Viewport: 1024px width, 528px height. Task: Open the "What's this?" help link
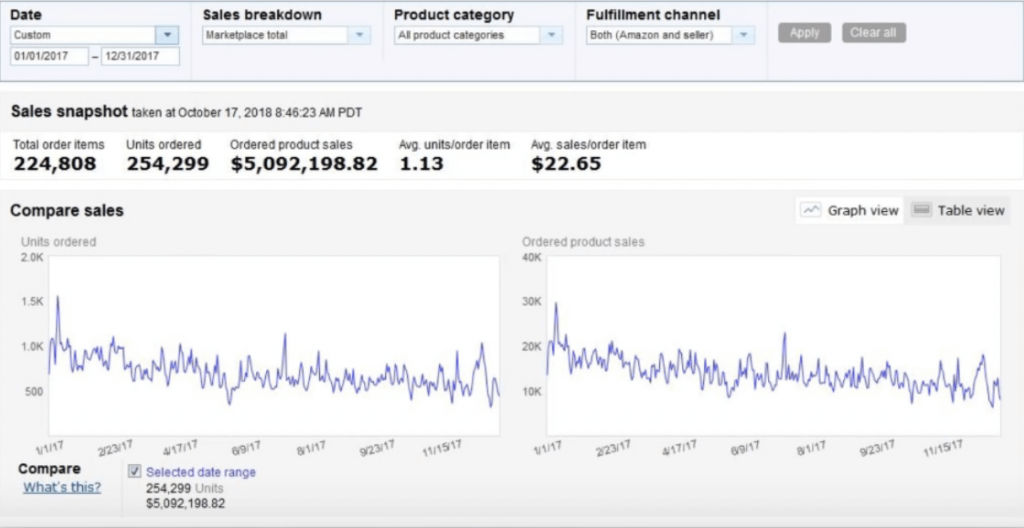click(x=62, y=487)
